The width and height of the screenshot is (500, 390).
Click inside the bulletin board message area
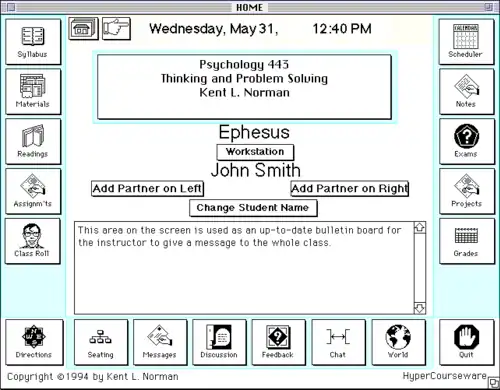coord(244,268)
